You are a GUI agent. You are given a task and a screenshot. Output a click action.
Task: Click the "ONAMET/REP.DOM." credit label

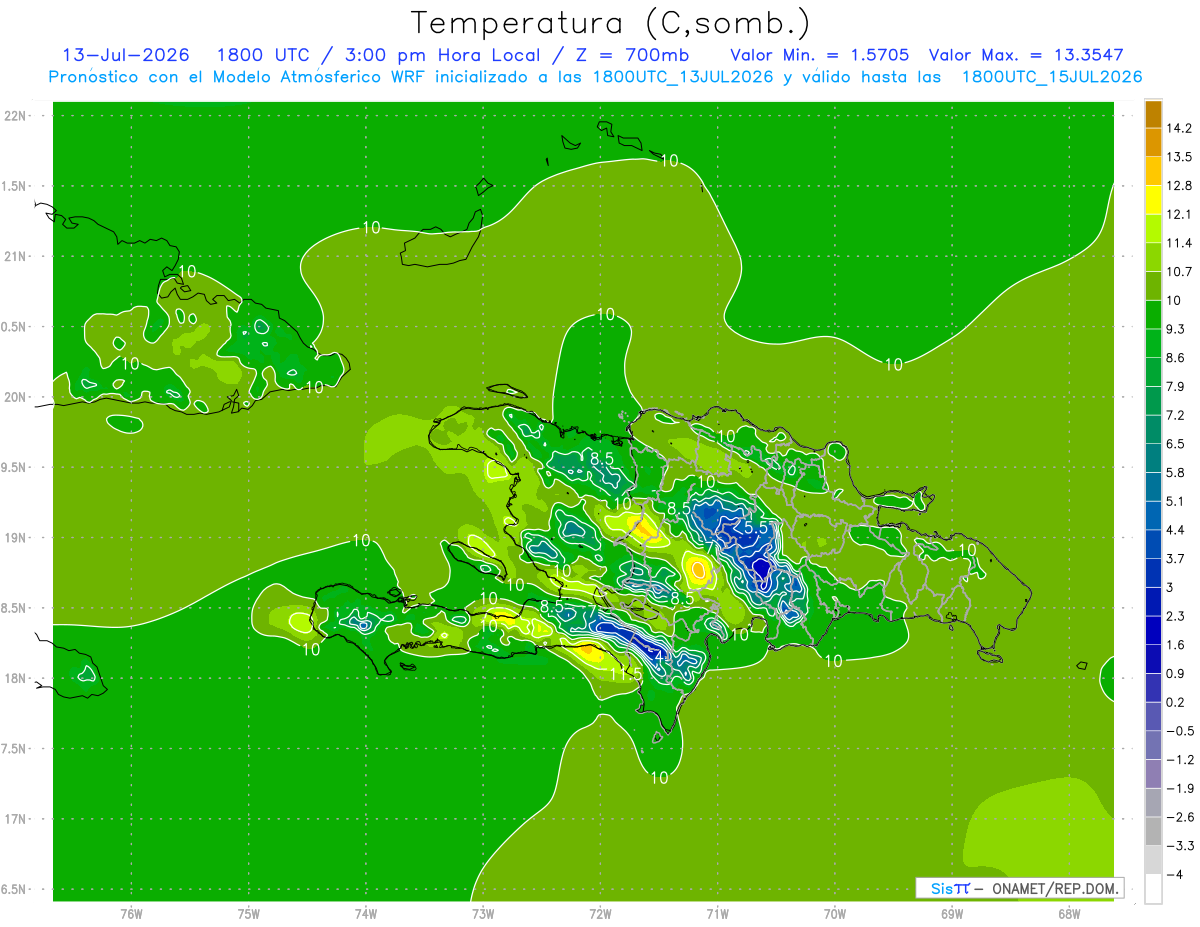1053,888
